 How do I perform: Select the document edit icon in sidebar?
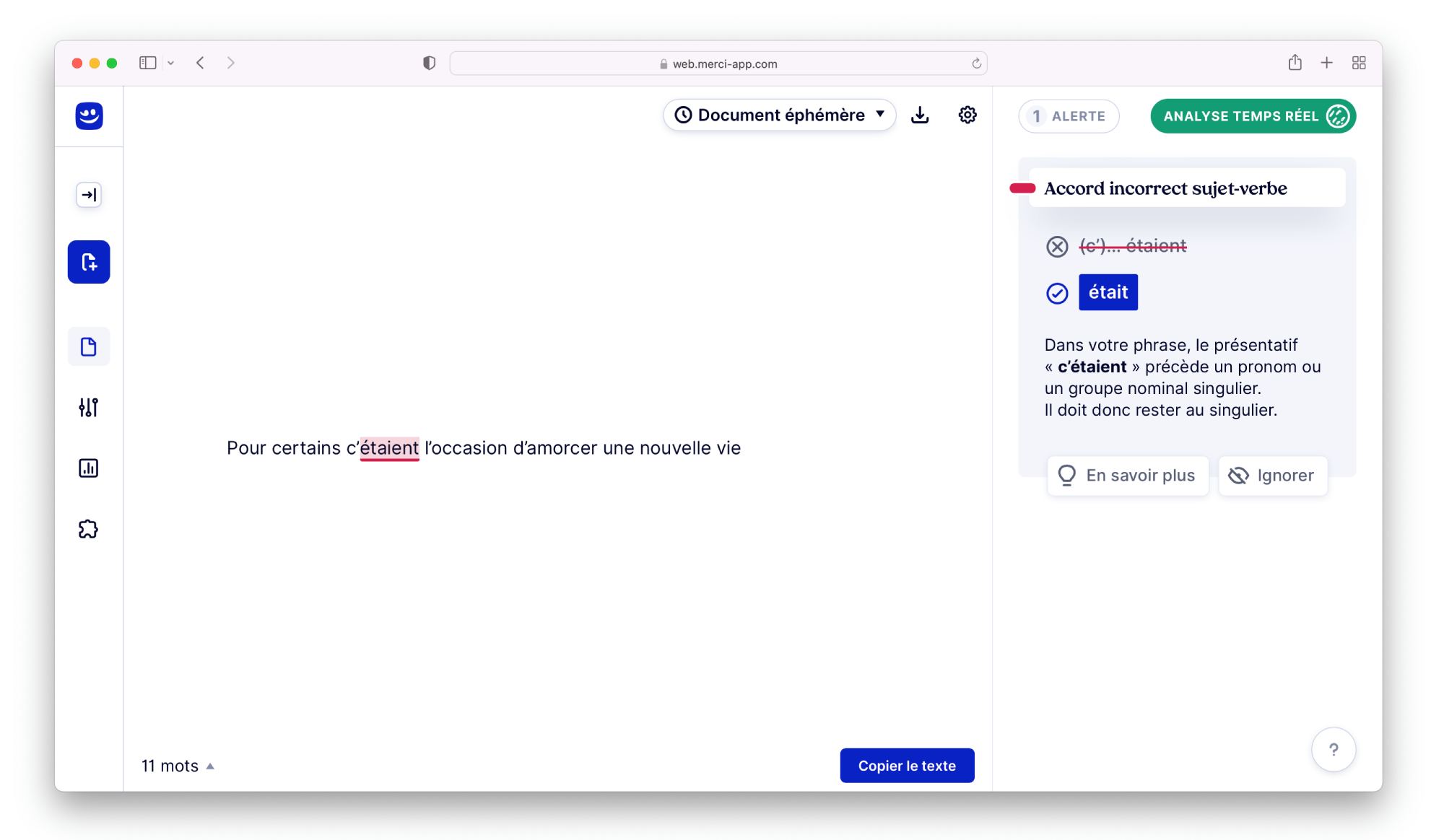[88, 261]
